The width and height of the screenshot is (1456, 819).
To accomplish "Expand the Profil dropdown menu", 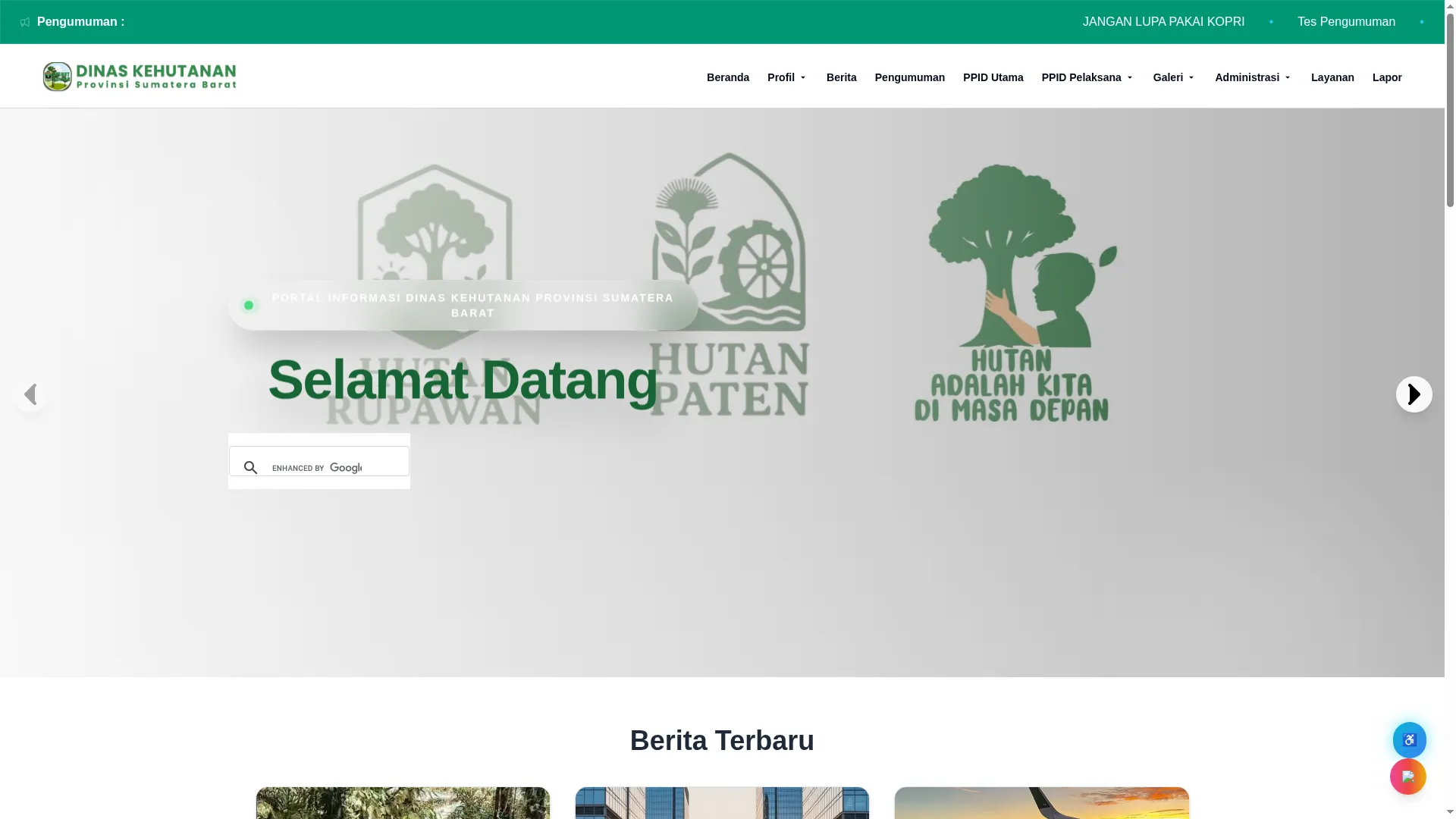I will tap(787, 77).
